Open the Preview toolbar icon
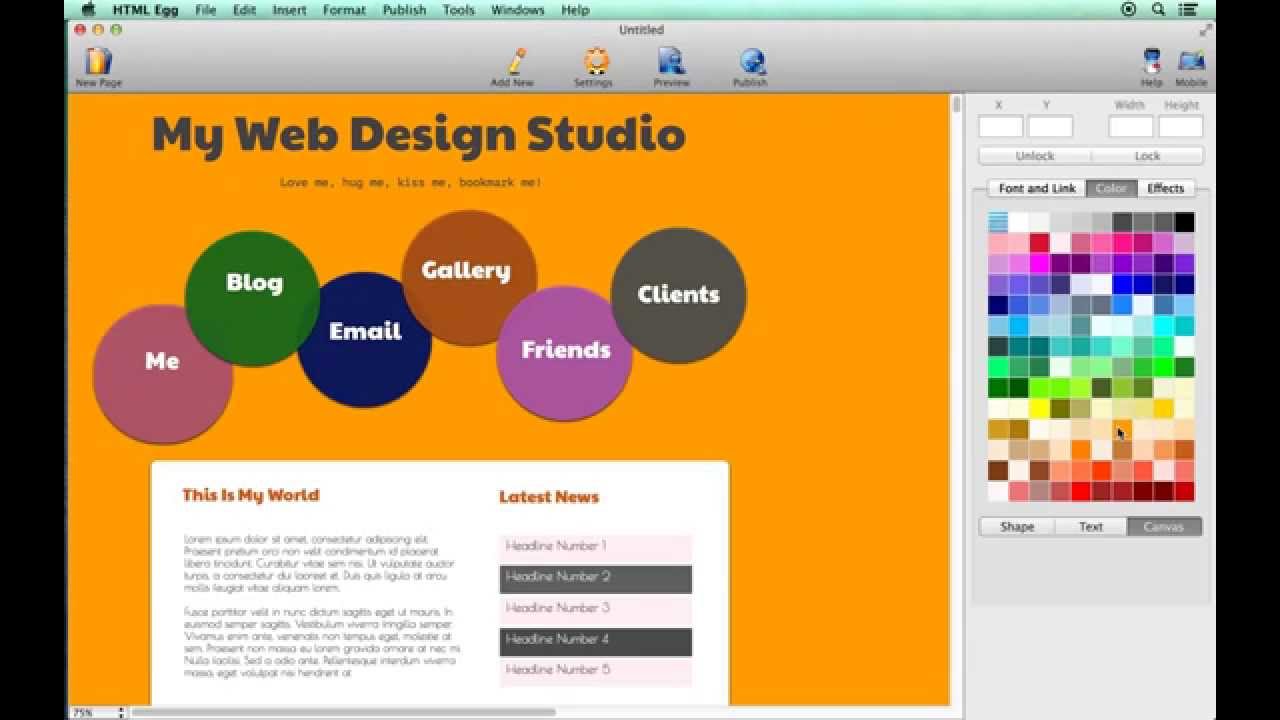The width and height of the screenshot is (1280, 720). 671,62
